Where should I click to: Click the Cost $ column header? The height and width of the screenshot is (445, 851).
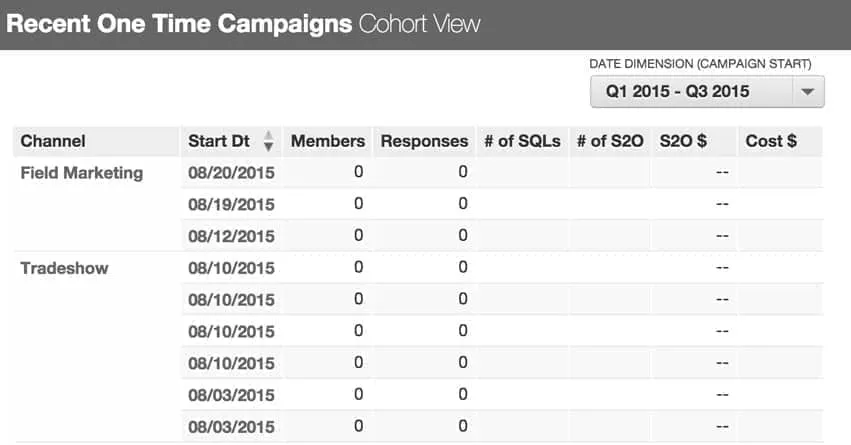point(771,141)
